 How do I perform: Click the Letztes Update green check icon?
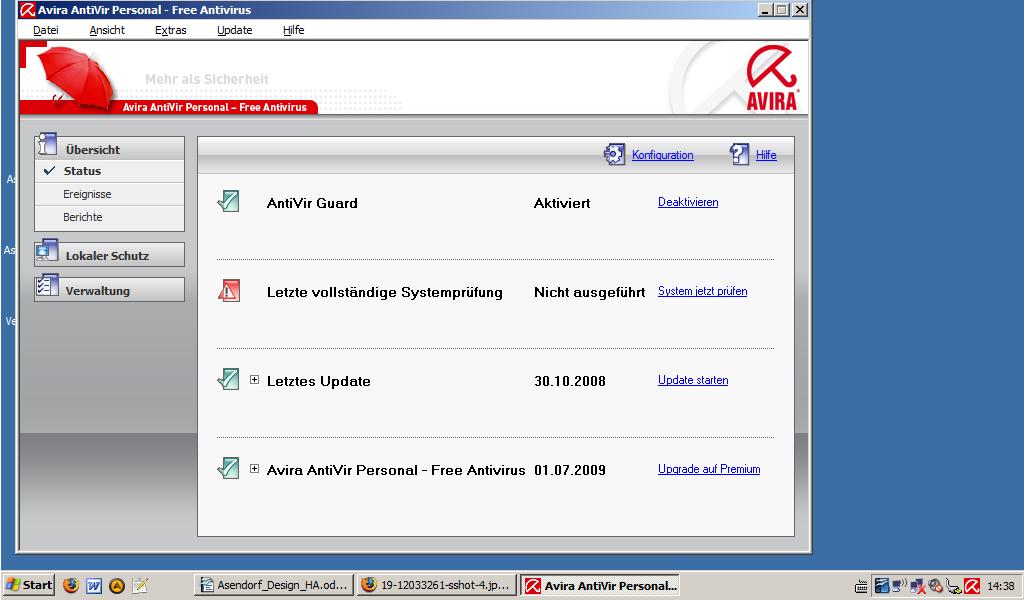pos(229,380)
